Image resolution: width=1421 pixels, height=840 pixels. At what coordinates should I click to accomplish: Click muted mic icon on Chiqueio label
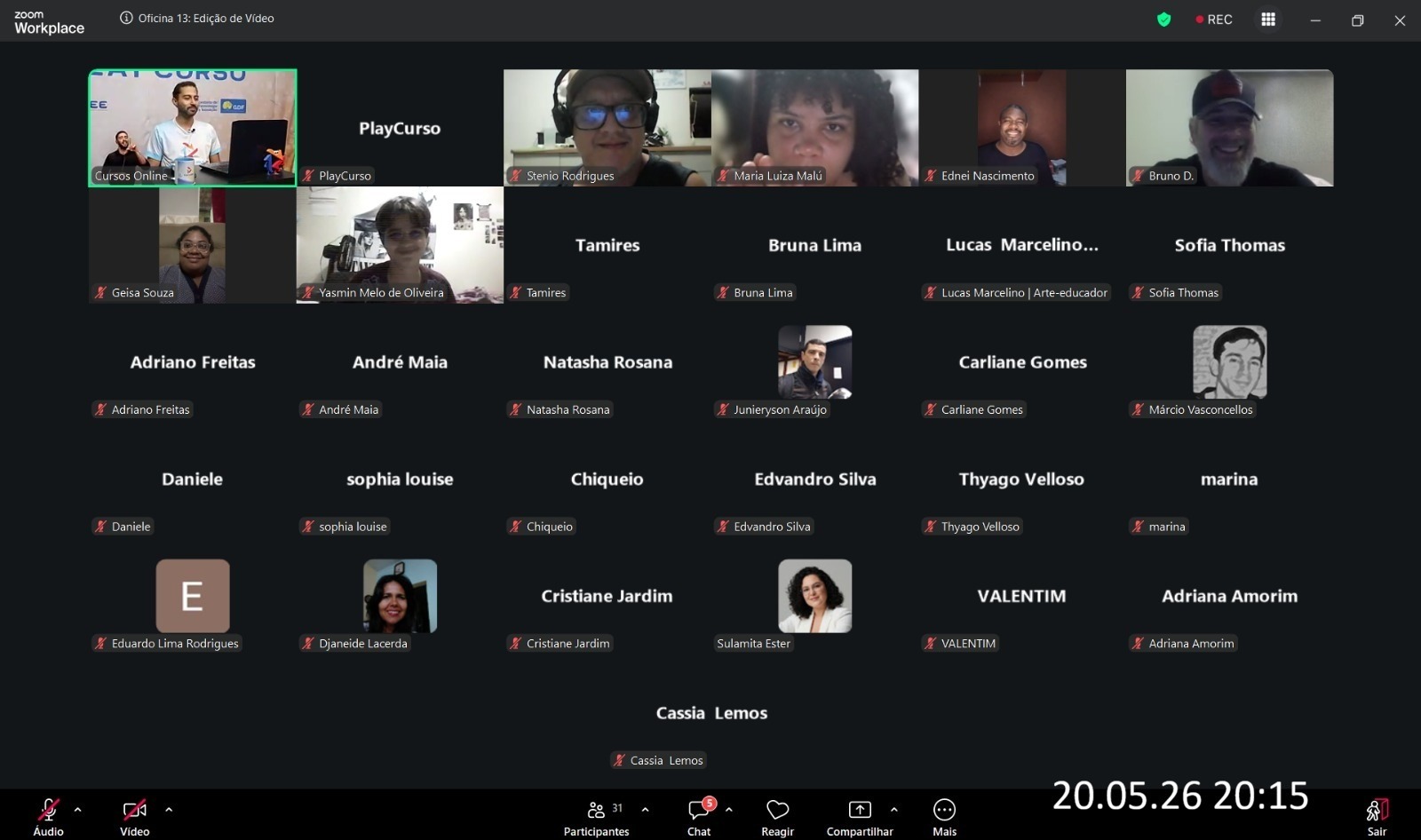pos(516,527)
